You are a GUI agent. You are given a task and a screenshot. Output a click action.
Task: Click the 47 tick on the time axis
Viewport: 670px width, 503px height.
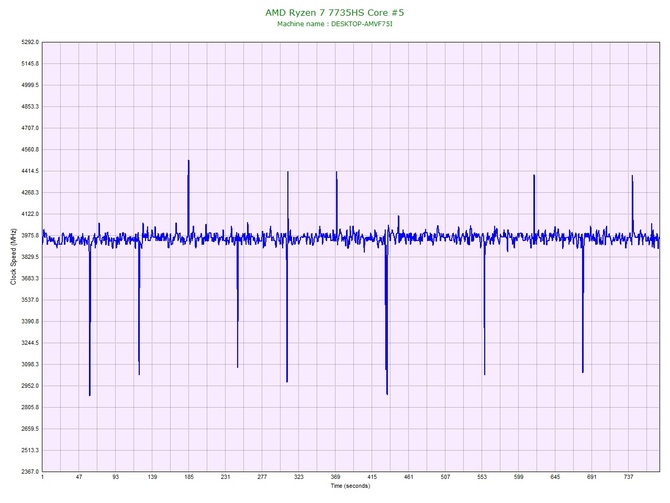click(79, 477)
